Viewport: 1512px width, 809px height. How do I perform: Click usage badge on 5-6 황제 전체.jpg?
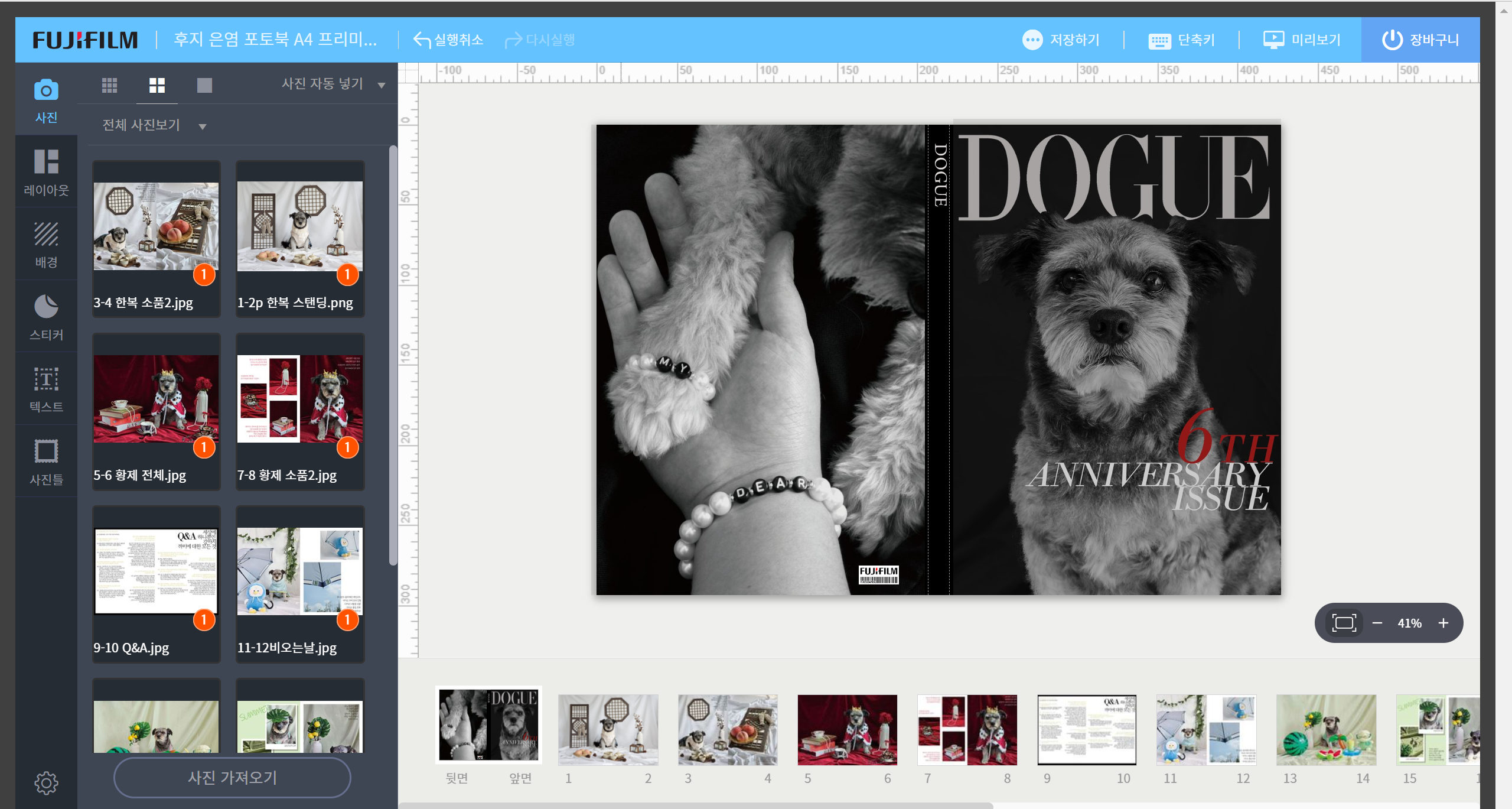204,447
